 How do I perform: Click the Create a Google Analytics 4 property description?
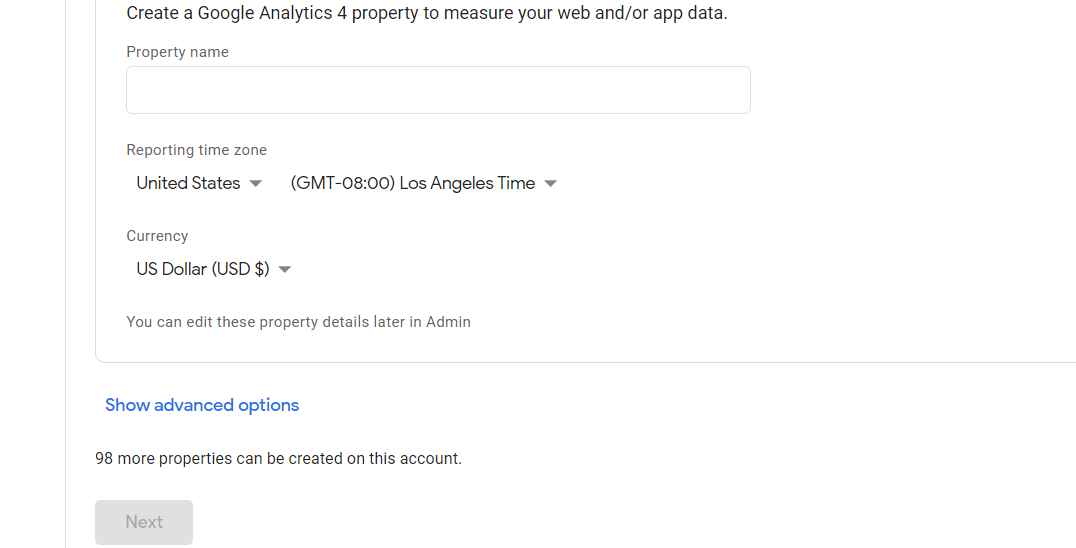pyautogui.click(x=427, y=13)
